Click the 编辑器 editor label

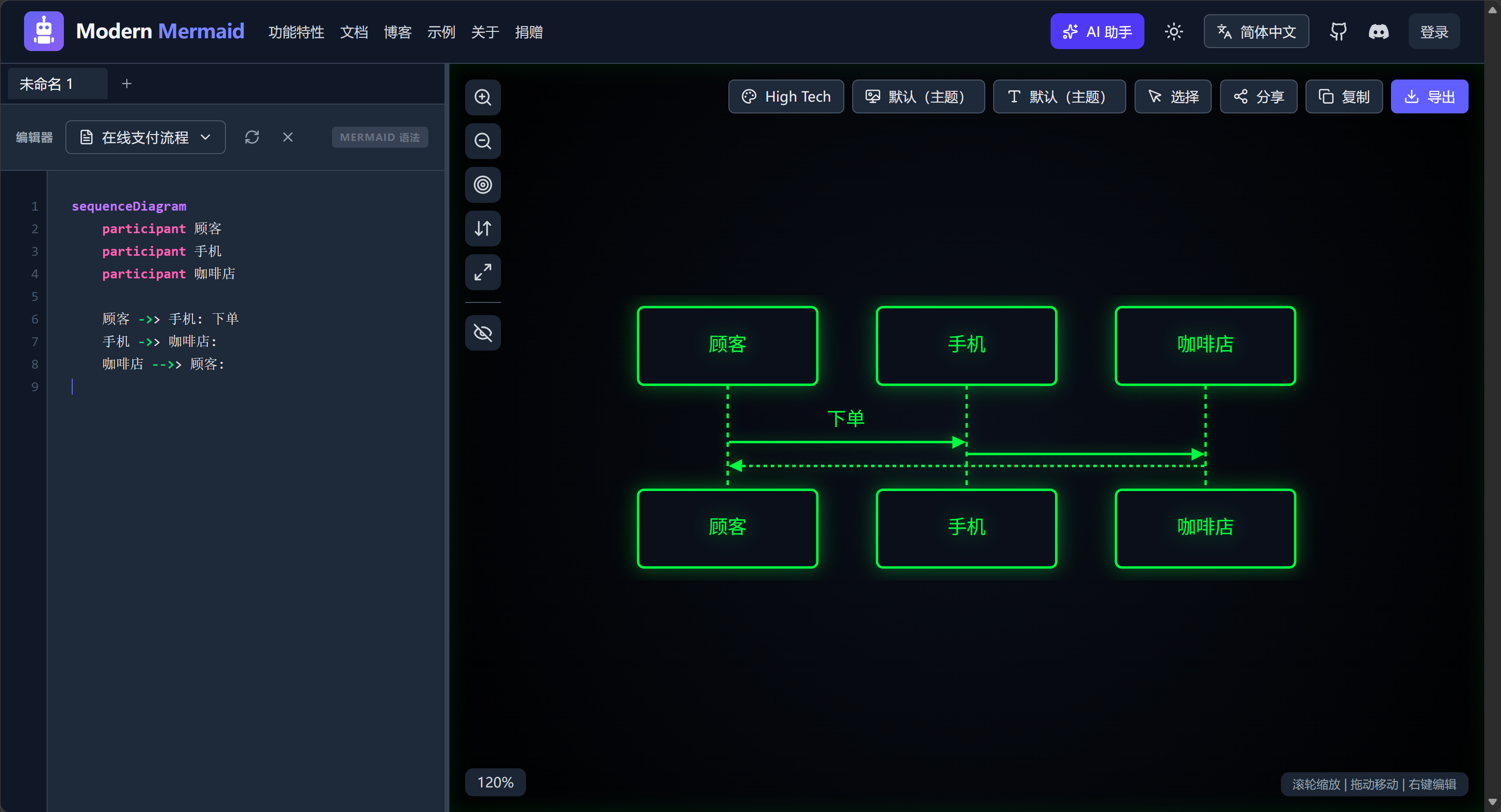[x=34, y=137]
